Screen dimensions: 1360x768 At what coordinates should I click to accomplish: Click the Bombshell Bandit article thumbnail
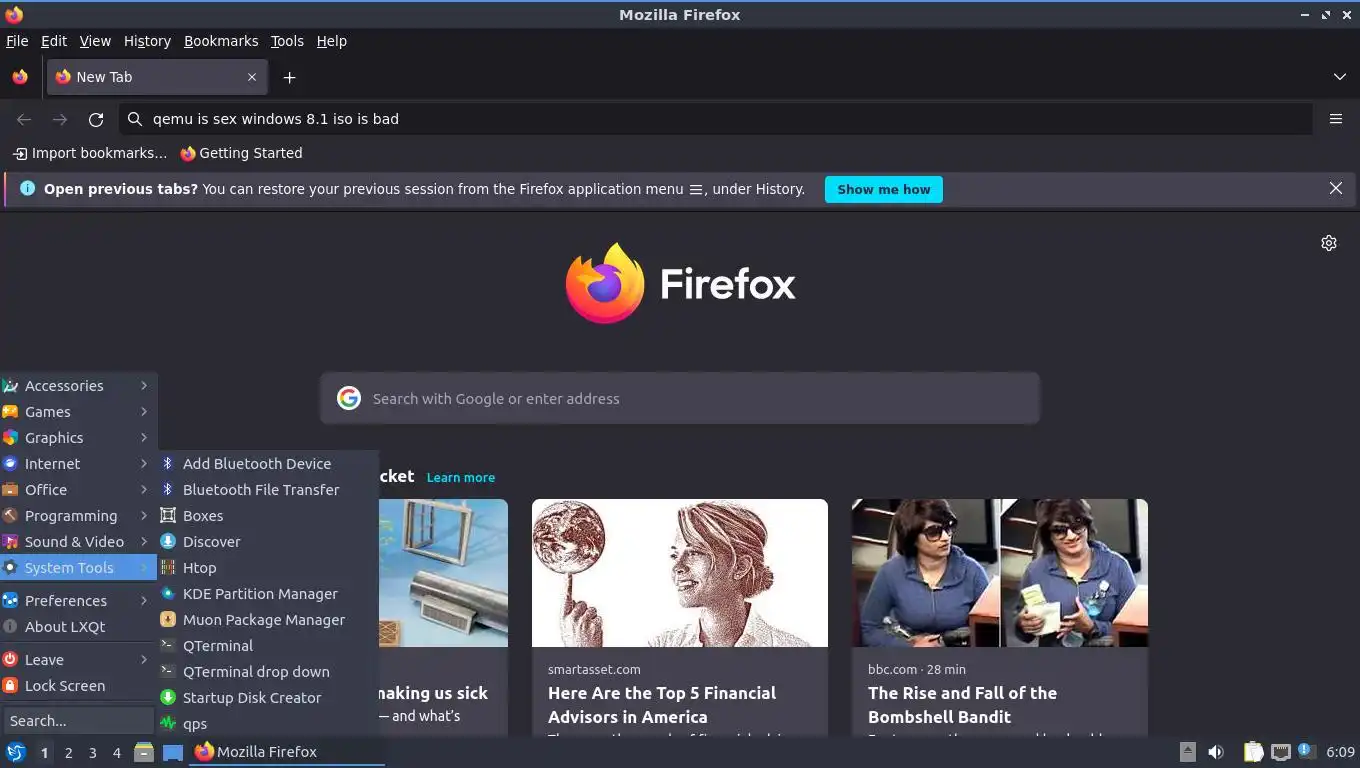tap(1000, 573)
